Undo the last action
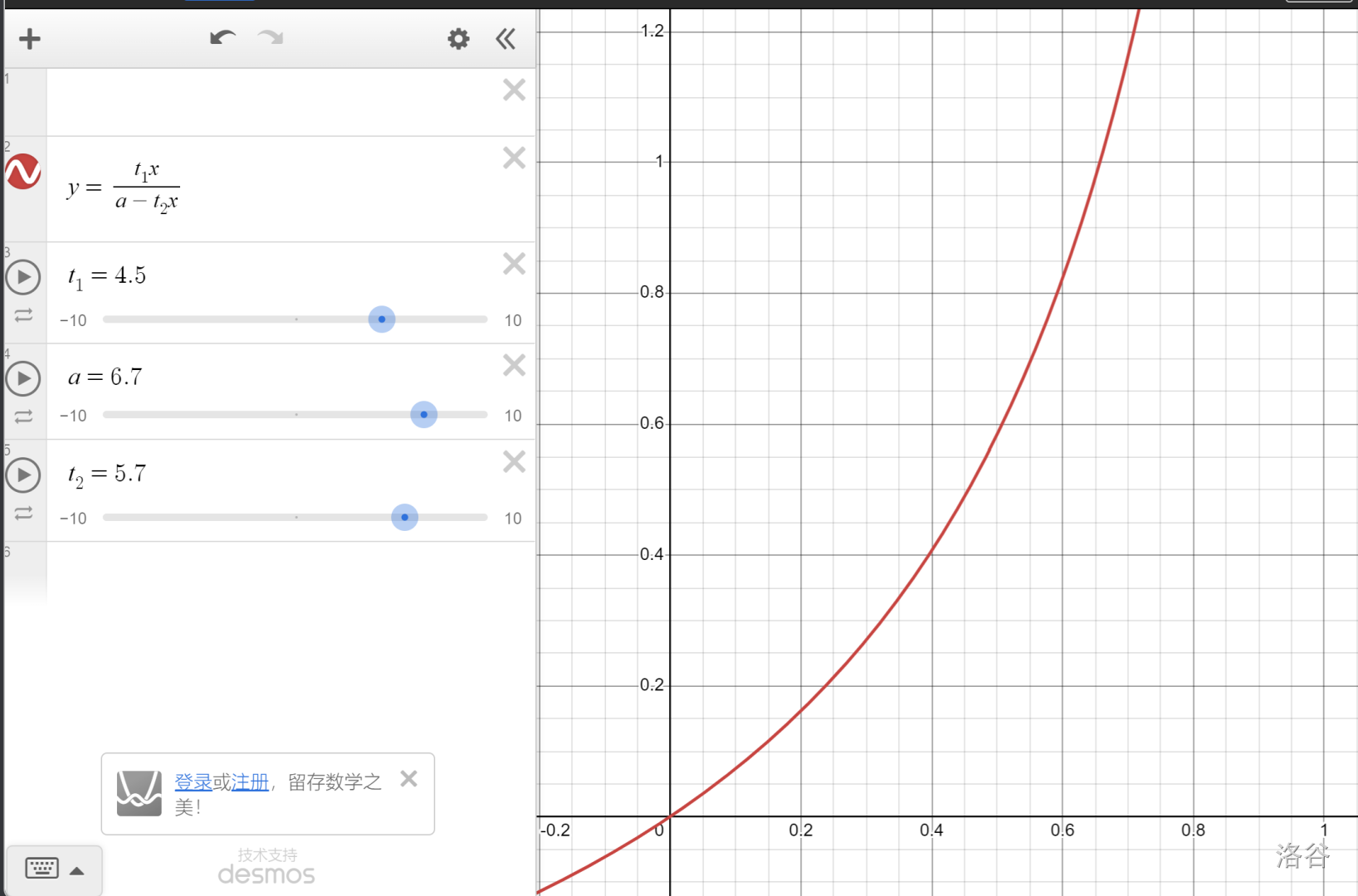1358x896 pixels. (222, 38)
